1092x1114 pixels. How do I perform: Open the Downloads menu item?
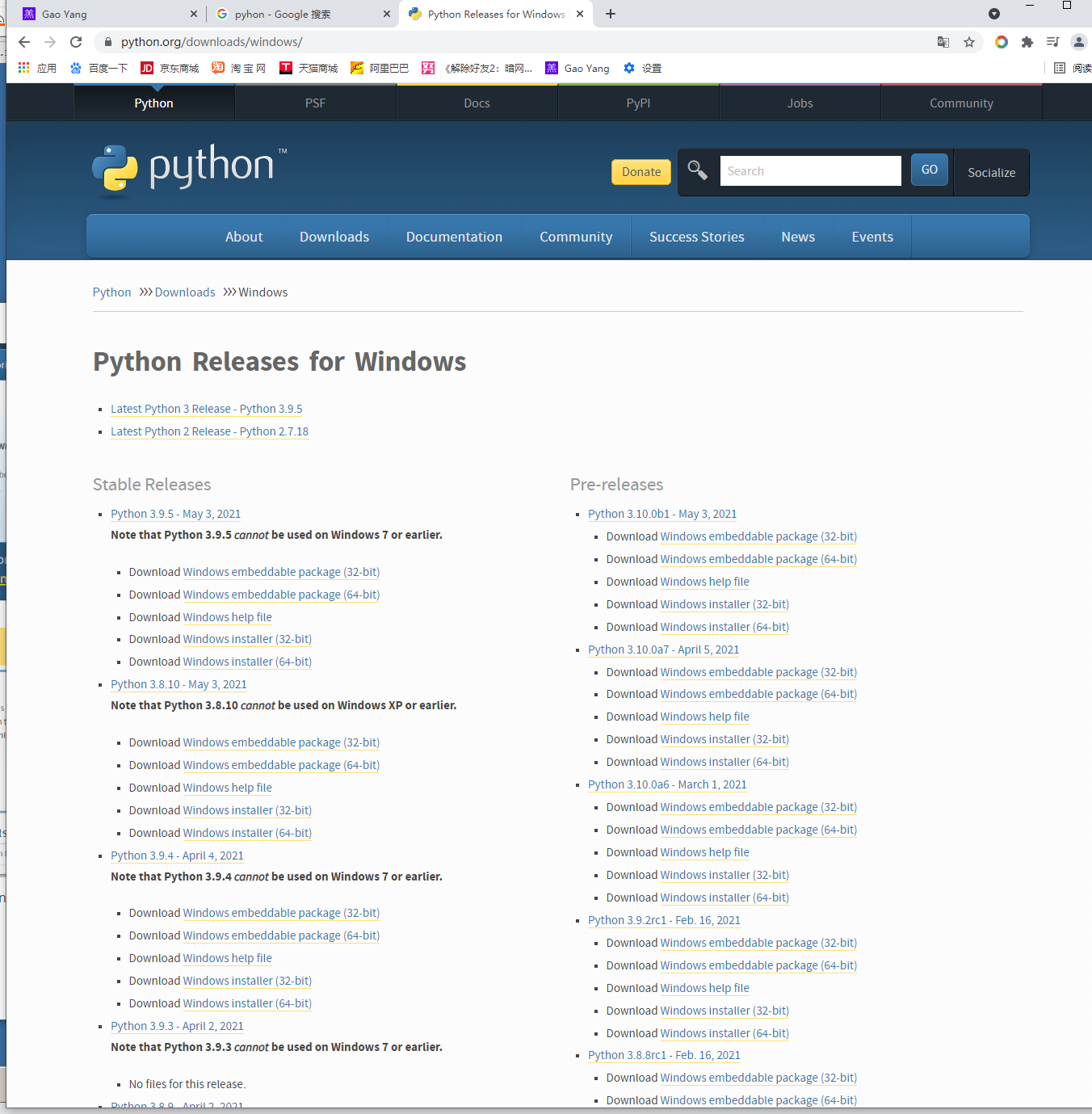[x=334, y=236]
